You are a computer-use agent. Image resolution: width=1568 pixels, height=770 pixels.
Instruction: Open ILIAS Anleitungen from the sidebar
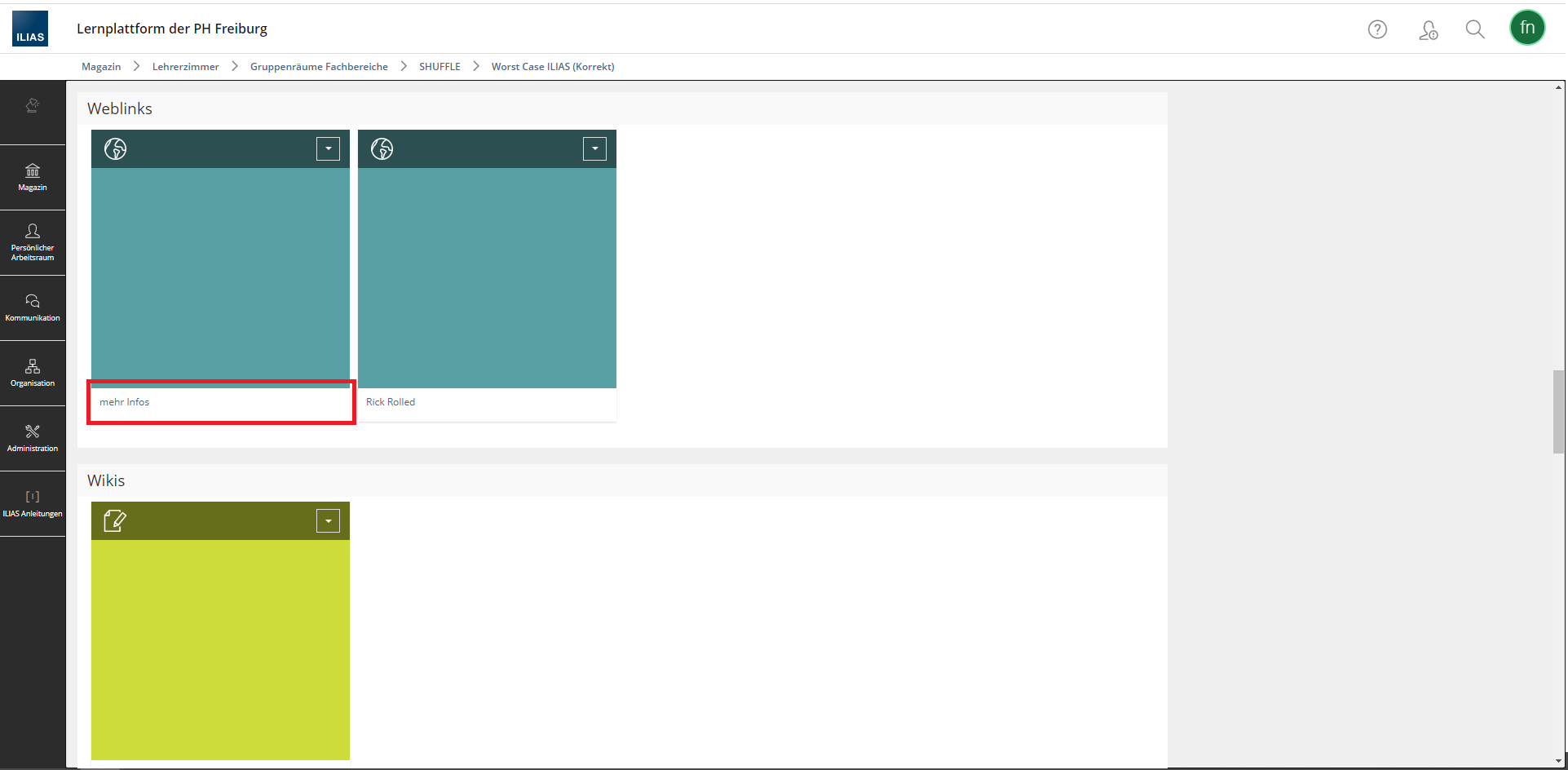pos(32,503)
